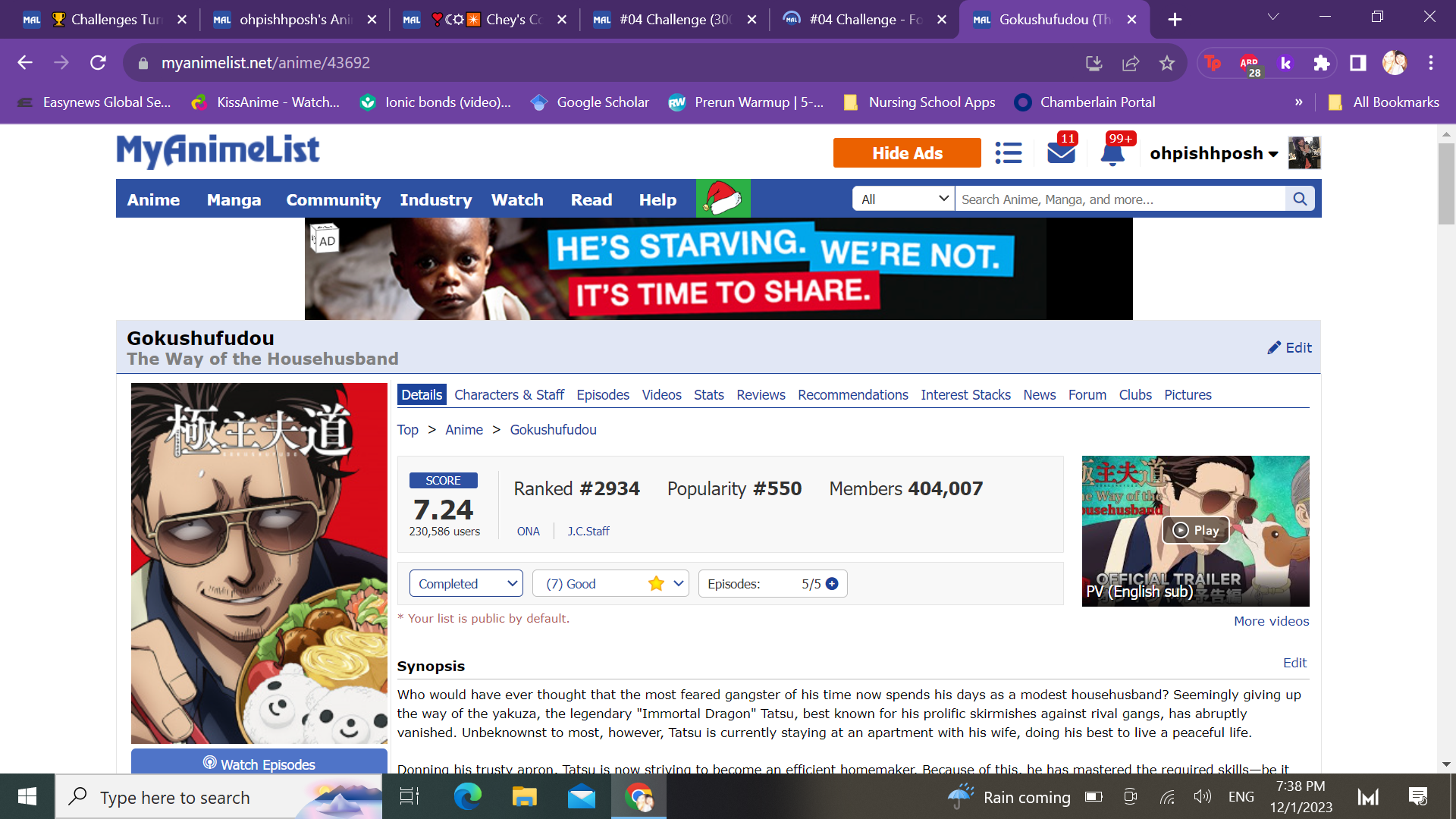1456x819 pixels.
Task: Expand the ohpishhposh user menu
Action: (x=1214, y=153)
